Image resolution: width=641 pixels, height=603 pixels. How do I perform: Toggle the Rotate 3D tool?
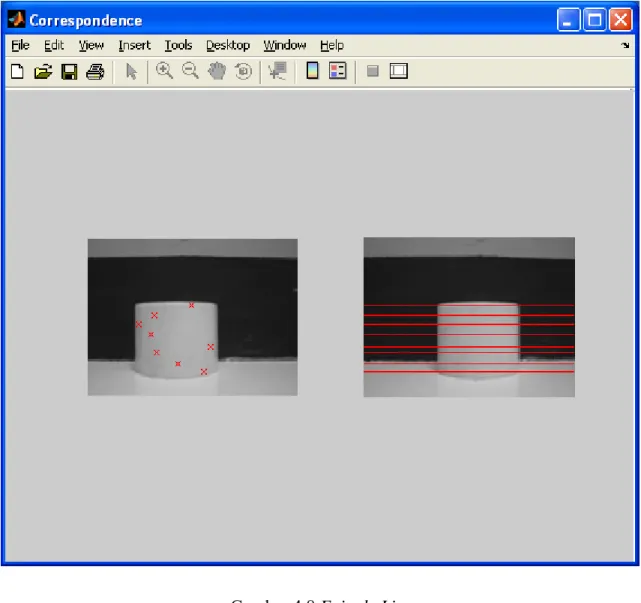[243, 71]
